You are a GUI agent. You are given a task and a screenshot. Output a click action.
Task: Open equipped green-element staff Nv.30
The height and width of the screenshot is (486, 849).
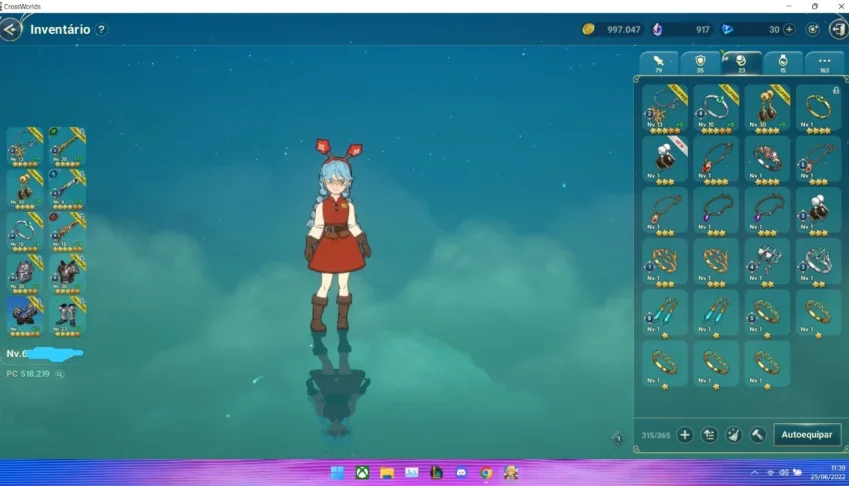tap(67, 147)
